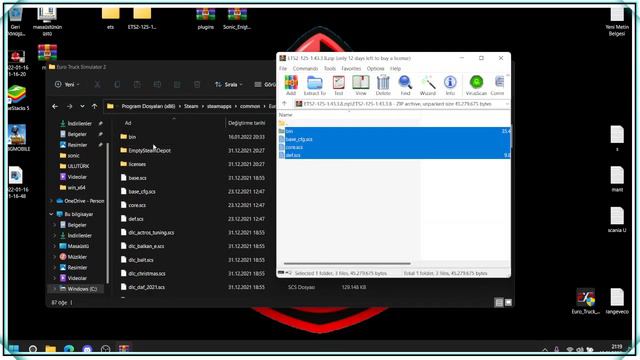The image size is (640, 360).
Task: Select the Sonic_Enigt archive desktop icon
Action: point(237,18)
